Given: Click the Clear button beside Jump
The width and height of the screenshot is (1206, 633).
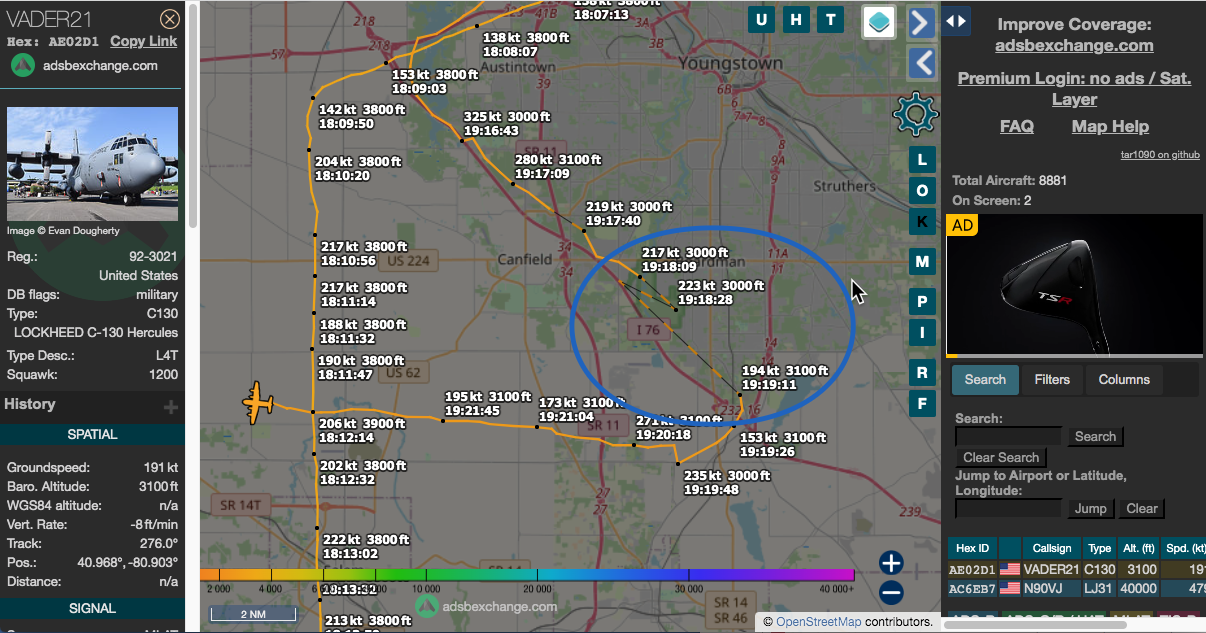Looking at the screenshot, I should click(x=1141, y=508).
